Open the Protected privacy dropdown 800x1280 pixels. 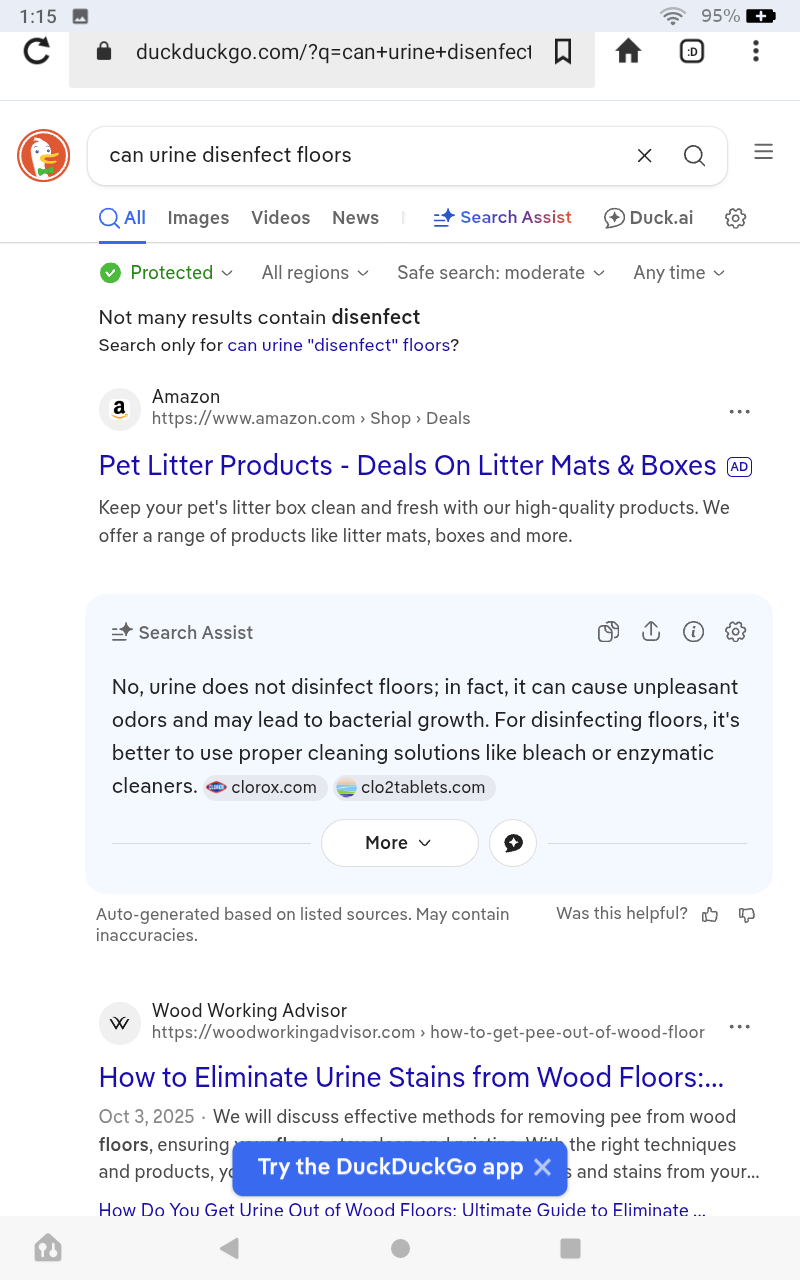pyautogui.click(x=167, y=273)
